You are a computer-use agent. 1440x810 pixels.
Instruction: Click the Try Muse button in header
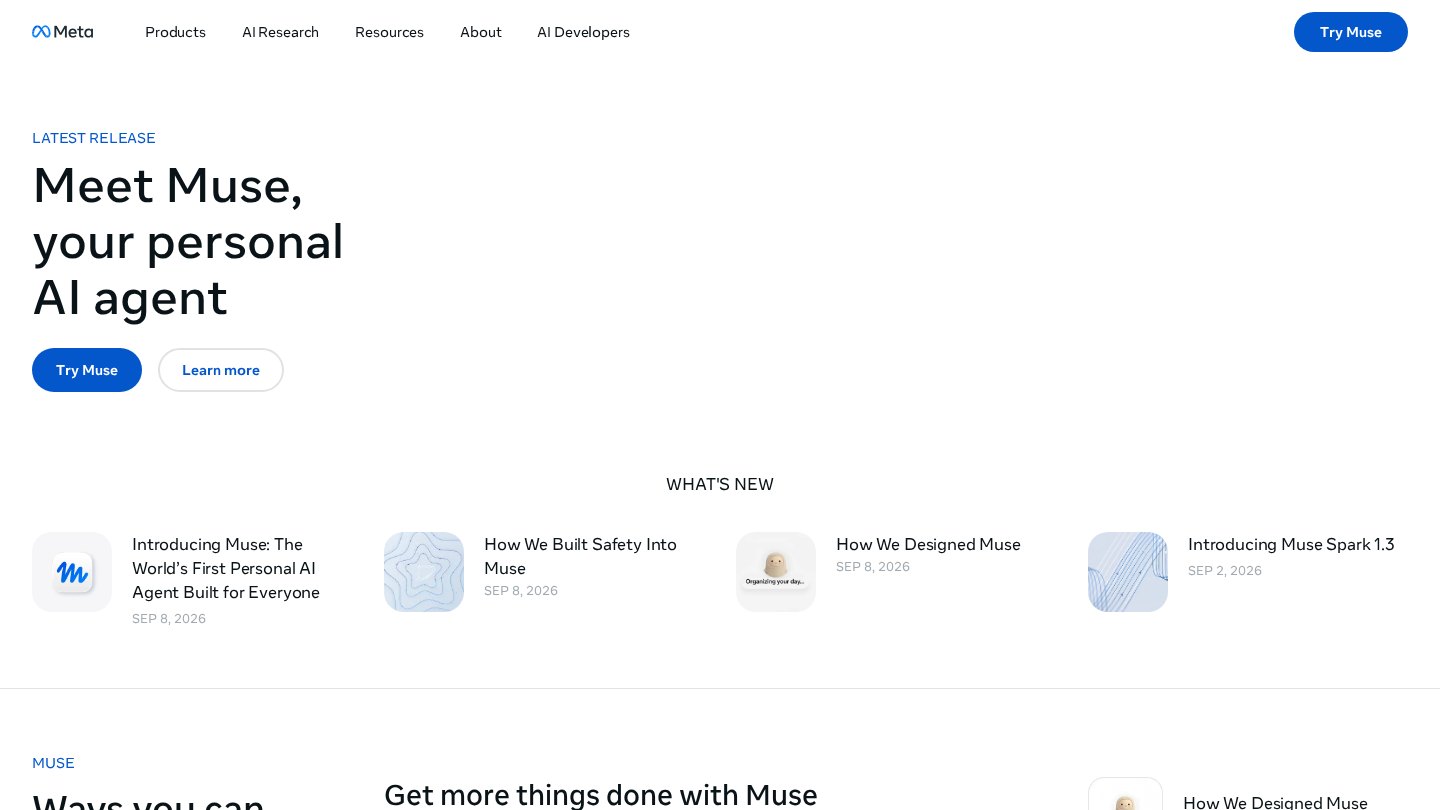tap(1350, 32)
